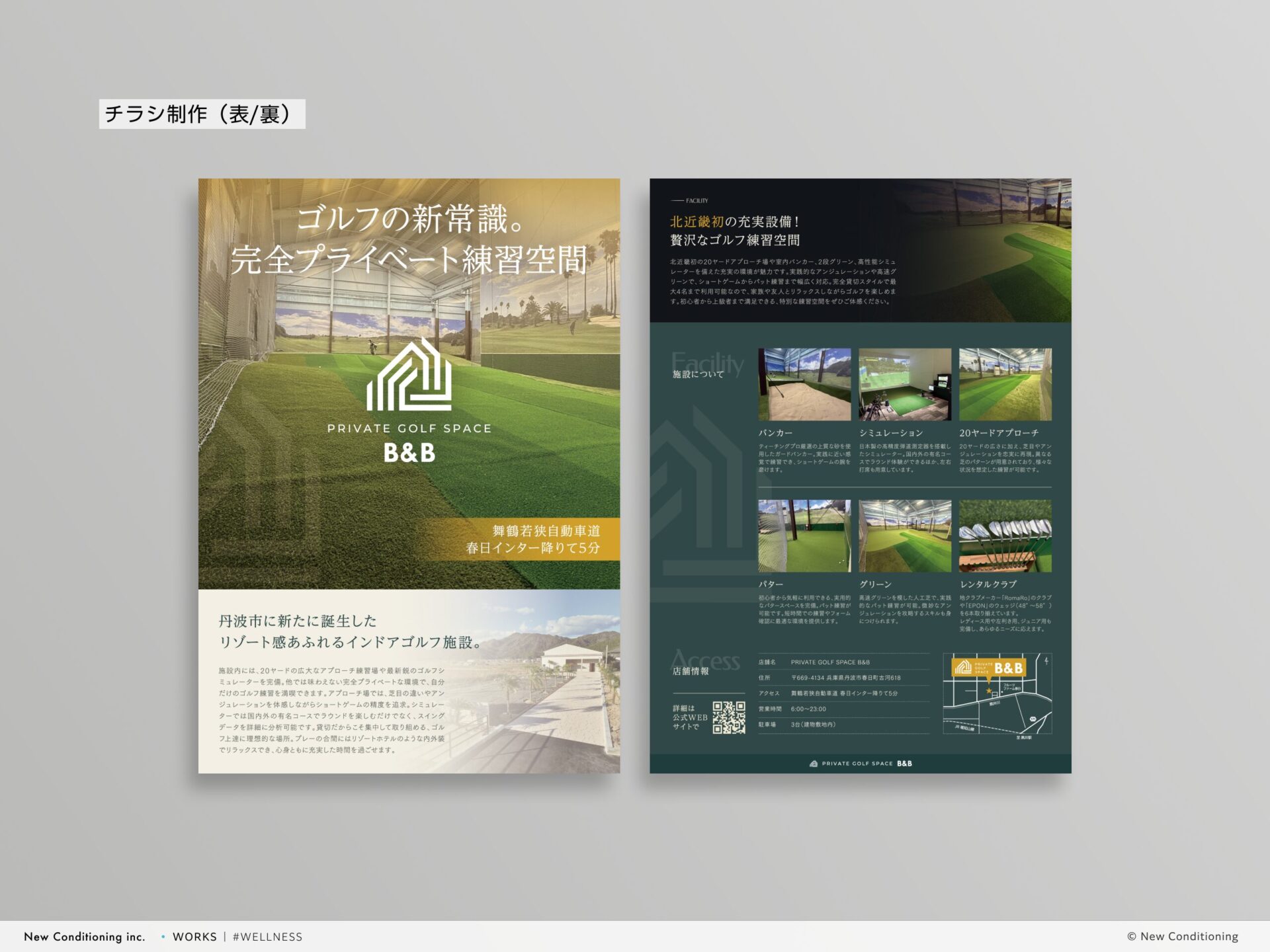Click the © New Conditioning copyright text
The width and height of the screenshot is (1270, 952).
(1183, 936)
